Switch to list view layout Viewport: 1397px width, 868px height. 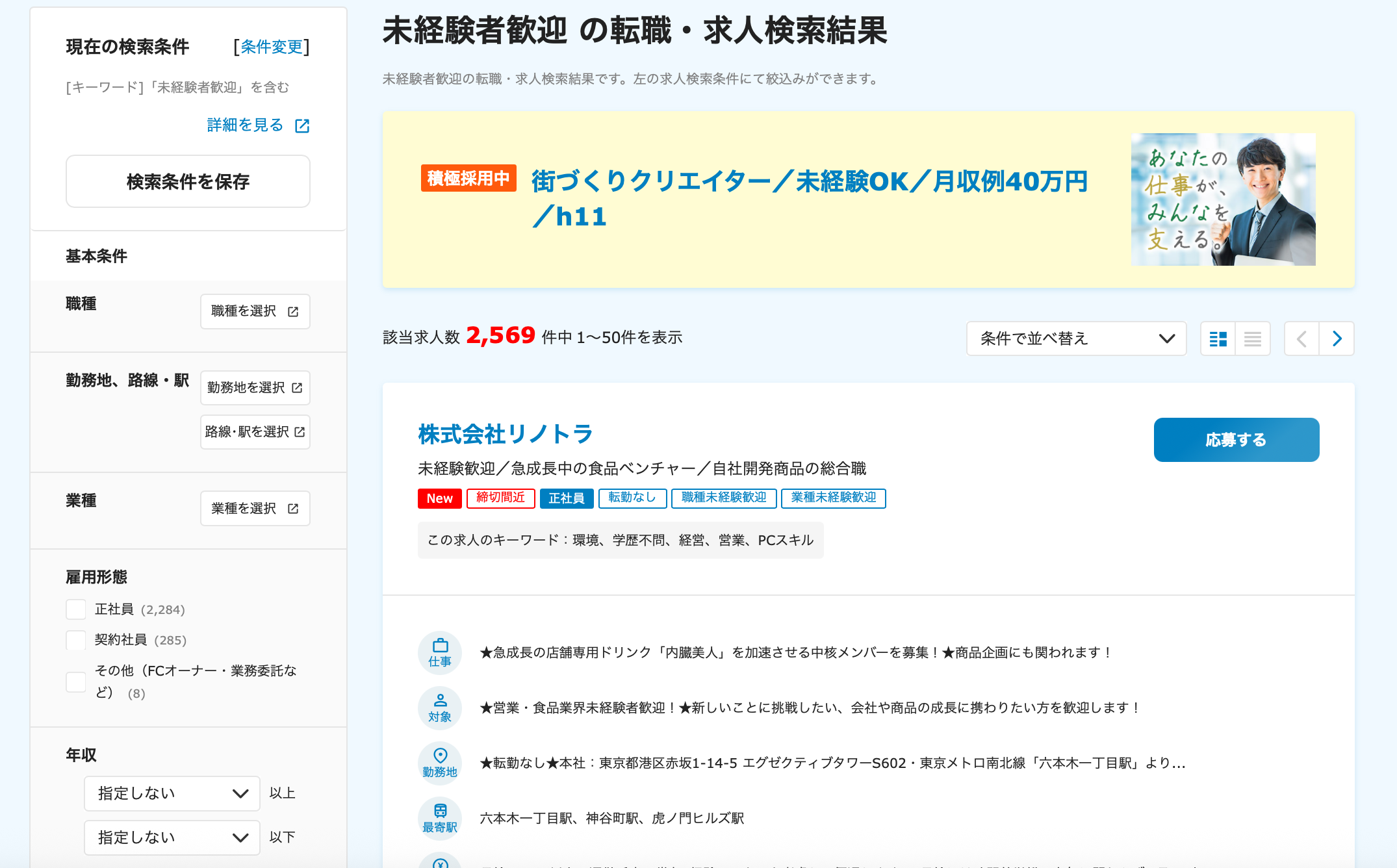click(1253, 338)
